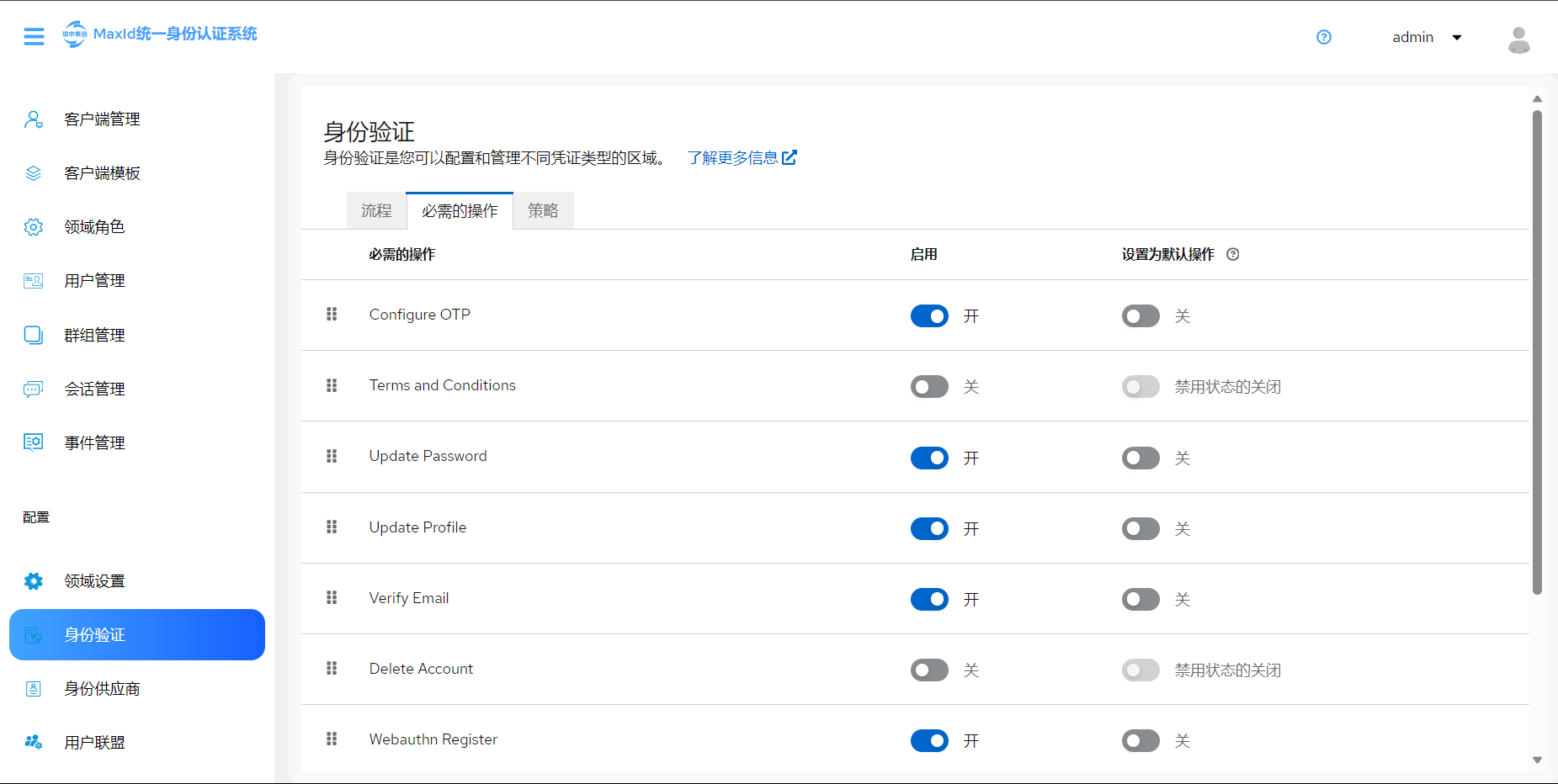Set Configure OTP as default action
Image resolution: width=1558 pixels, height=784 pixels.
pyautogui.click(x=1141, y=315)
